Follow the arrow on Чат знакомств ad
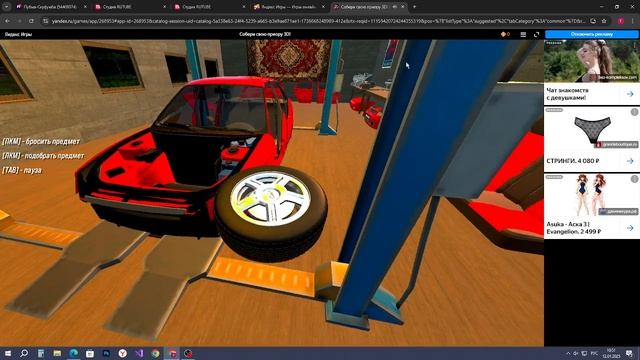The width and height of the screenshot is (640, 360). pos(630,94)
